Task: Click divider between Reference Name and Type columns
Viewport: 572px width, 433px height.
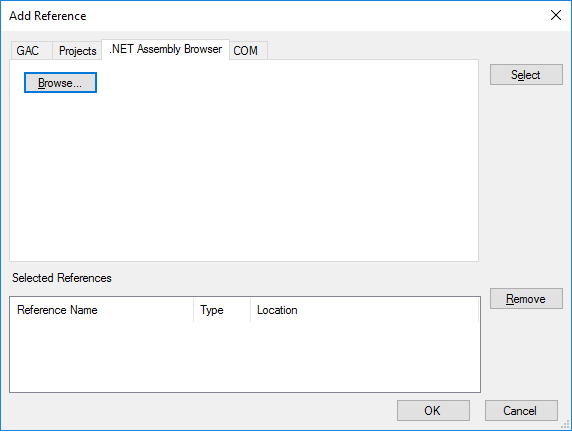Action: coord(194,310)
